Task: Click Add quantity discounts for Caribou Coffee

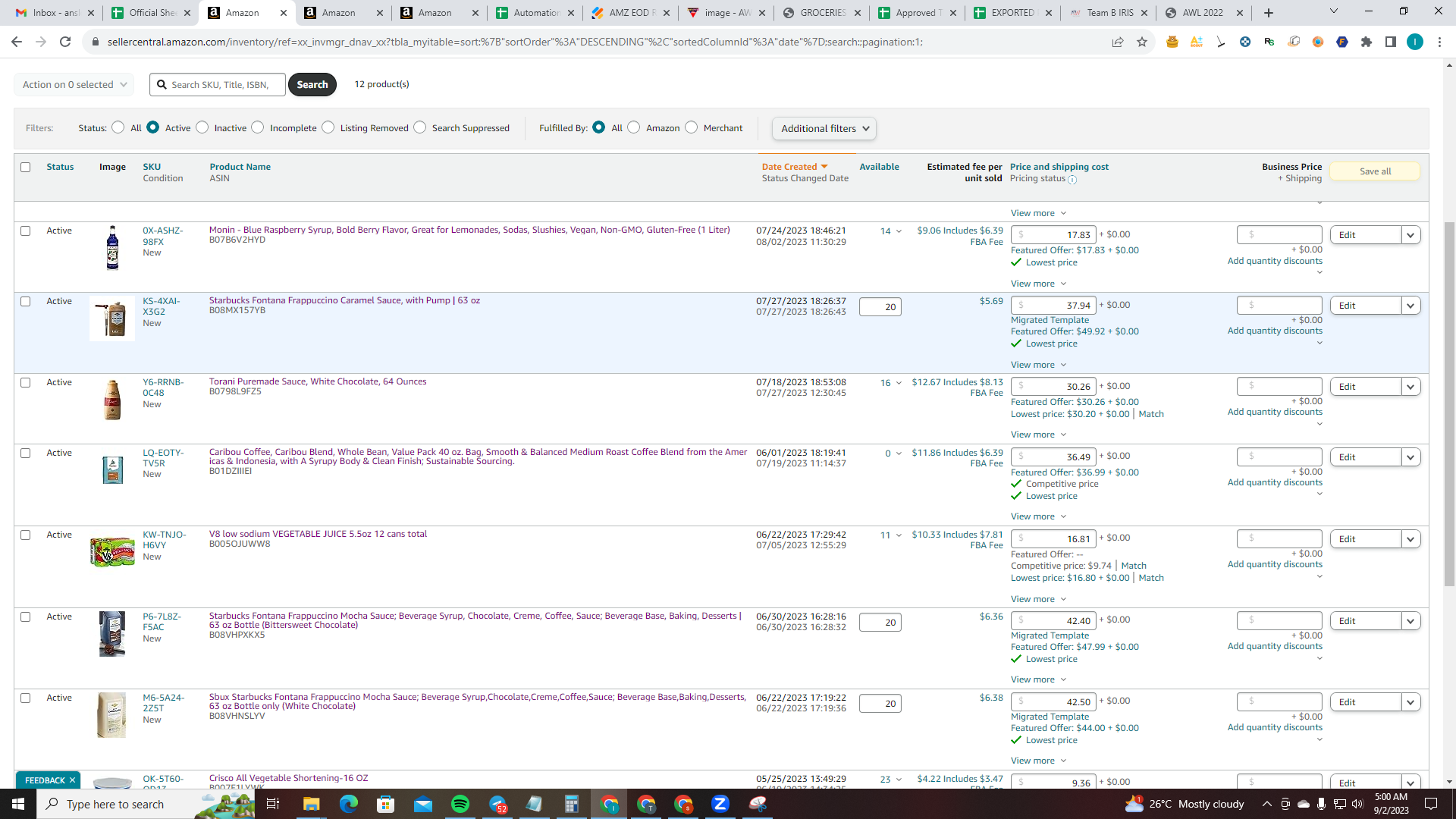Action: (1275, 482)
